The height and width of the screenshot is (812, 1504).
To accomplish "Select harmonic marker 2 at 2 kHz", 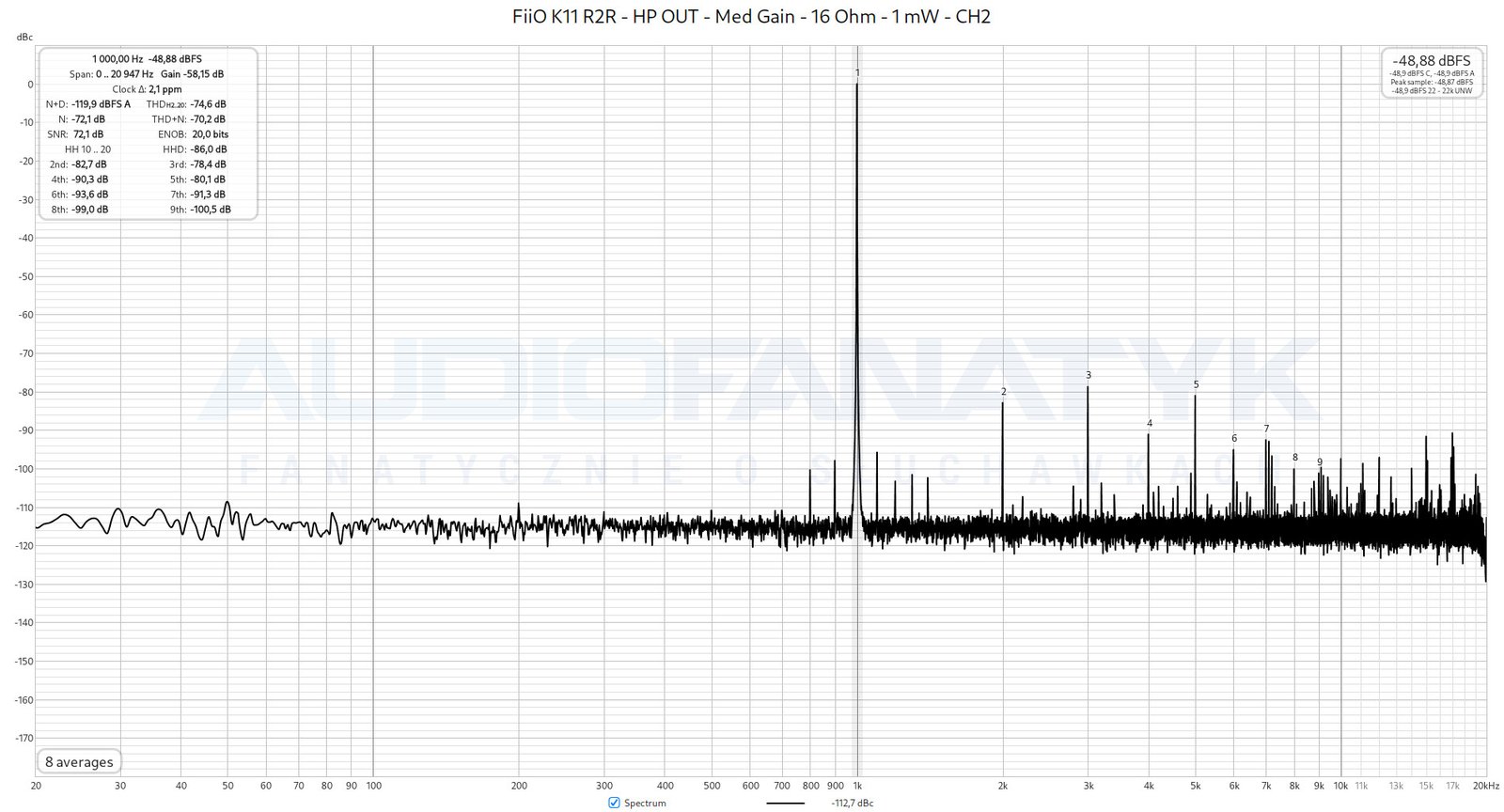I will click(x=1003, y=392).
